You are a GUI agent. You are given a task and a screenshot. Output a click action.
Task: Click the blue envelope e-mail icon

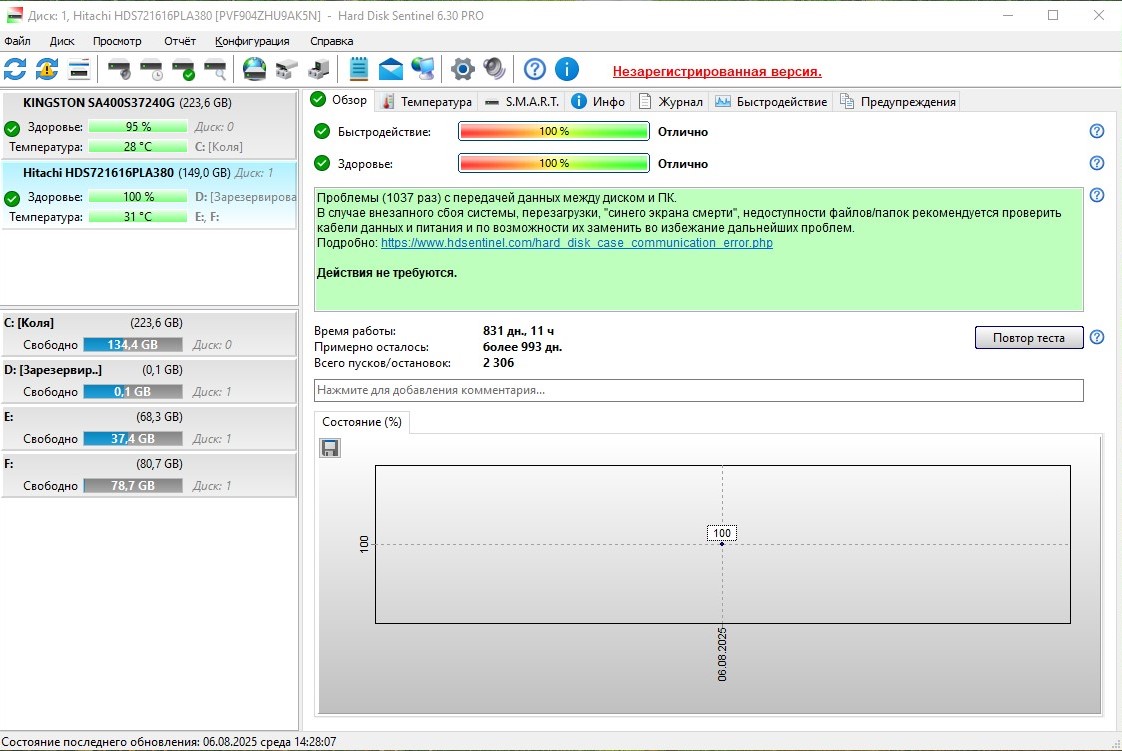[391, 69]
